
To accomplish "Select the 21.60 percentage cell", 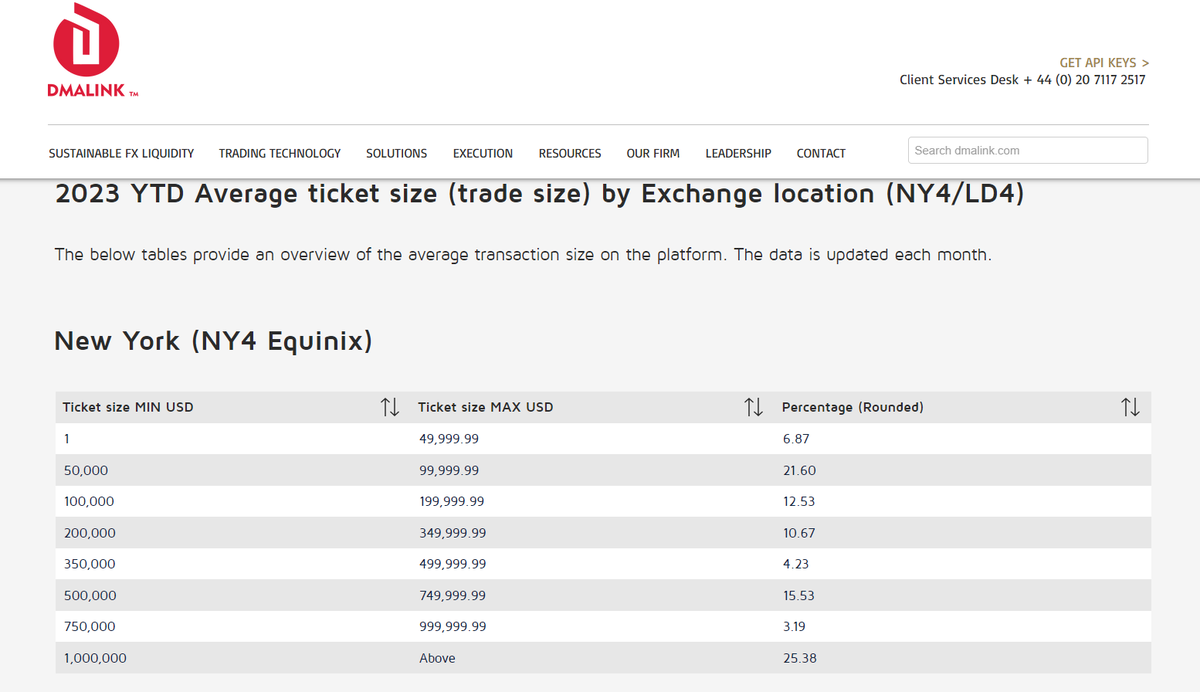I will point(963,470).
